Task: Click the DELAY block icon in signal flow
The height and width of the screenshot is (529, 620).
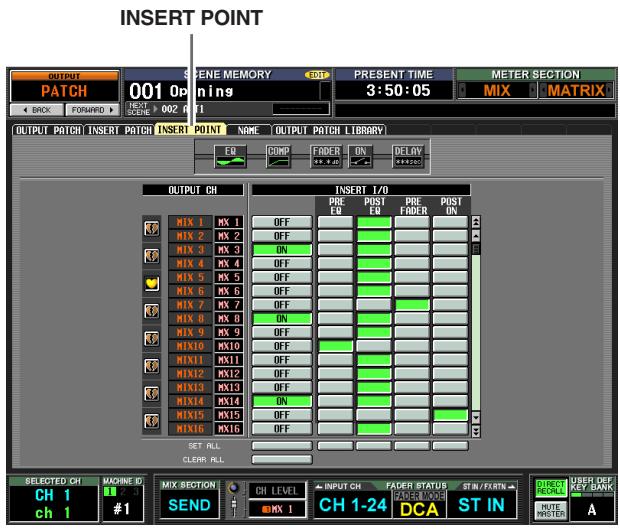Action: click(x=408, y=156)
